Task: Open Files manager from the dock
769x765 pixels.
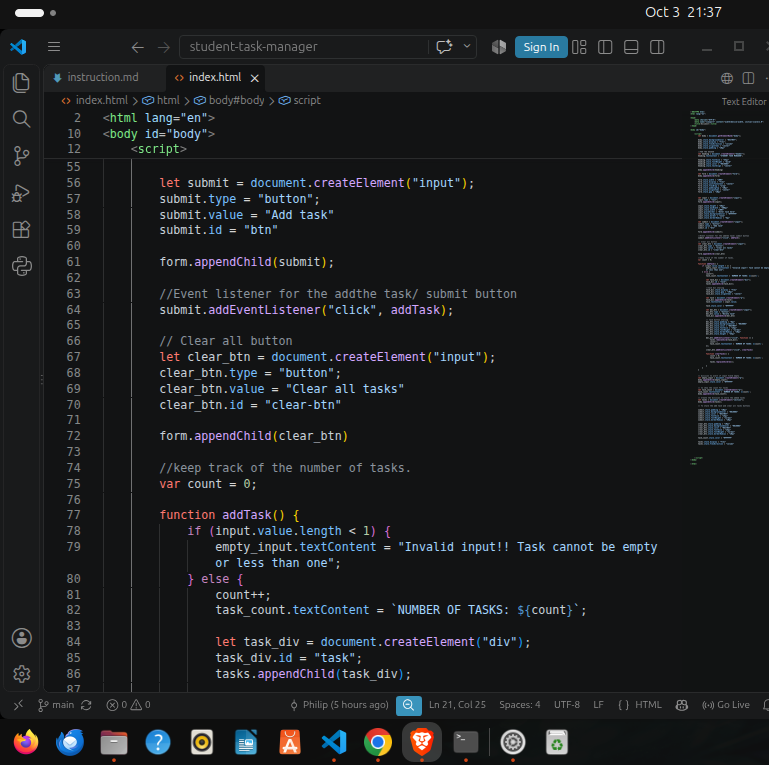Action: click(114, 742)
